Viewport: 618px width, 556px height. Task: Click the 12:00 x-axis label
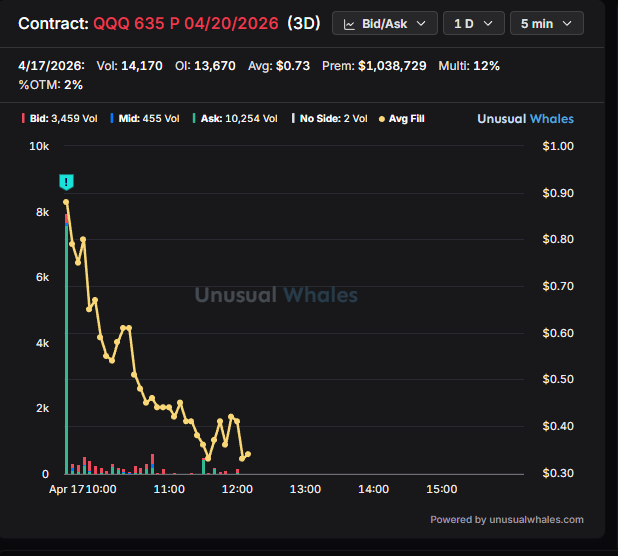pyautogui.click(x=237, y=489)
